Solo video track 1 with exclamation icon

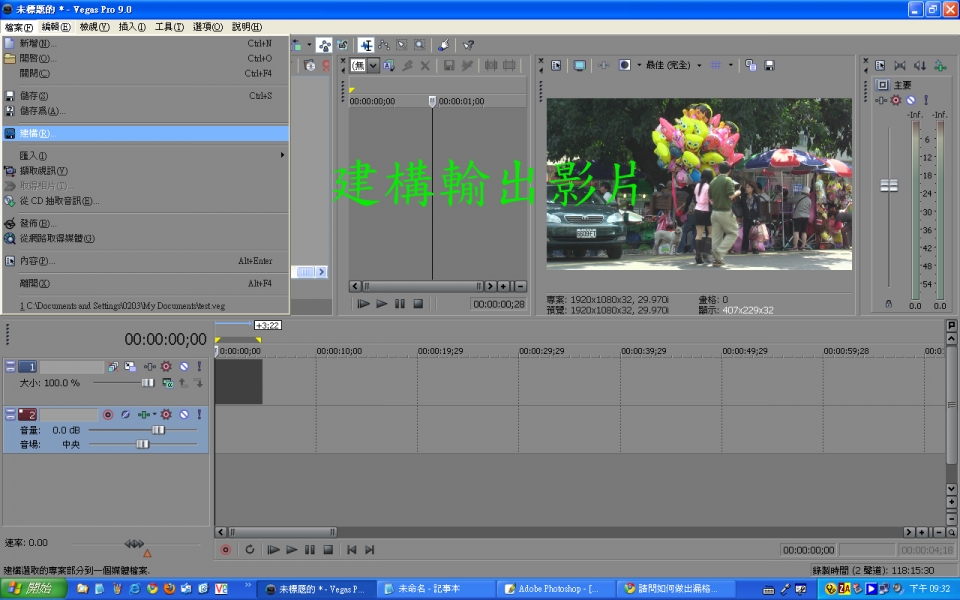pos(199,367)
